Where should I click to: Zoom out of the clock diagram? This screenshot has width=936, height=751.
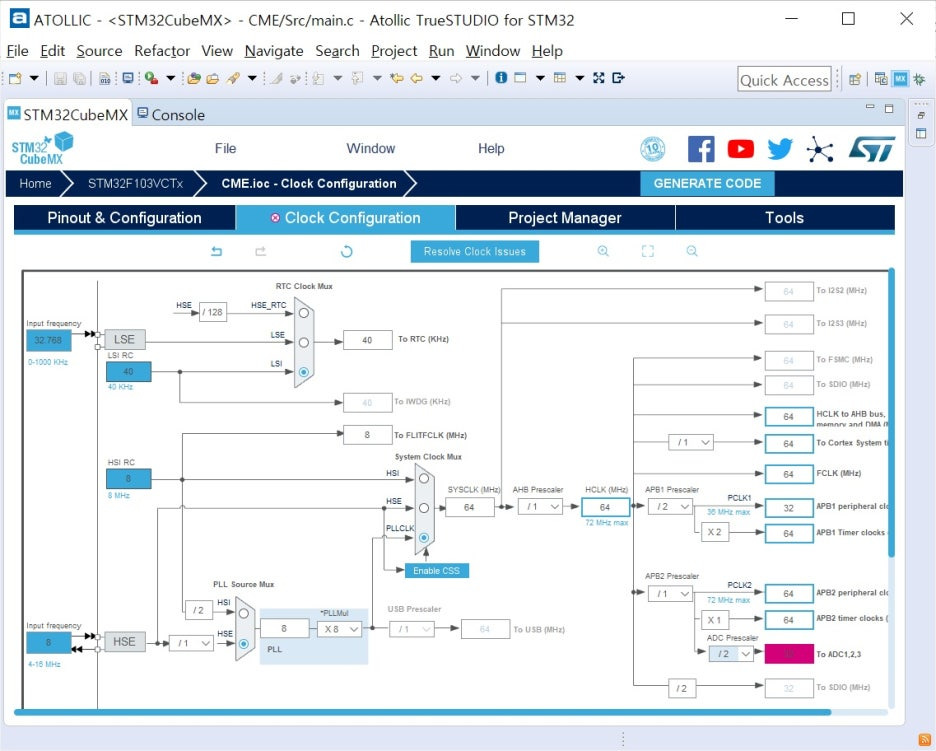point(692,251)
